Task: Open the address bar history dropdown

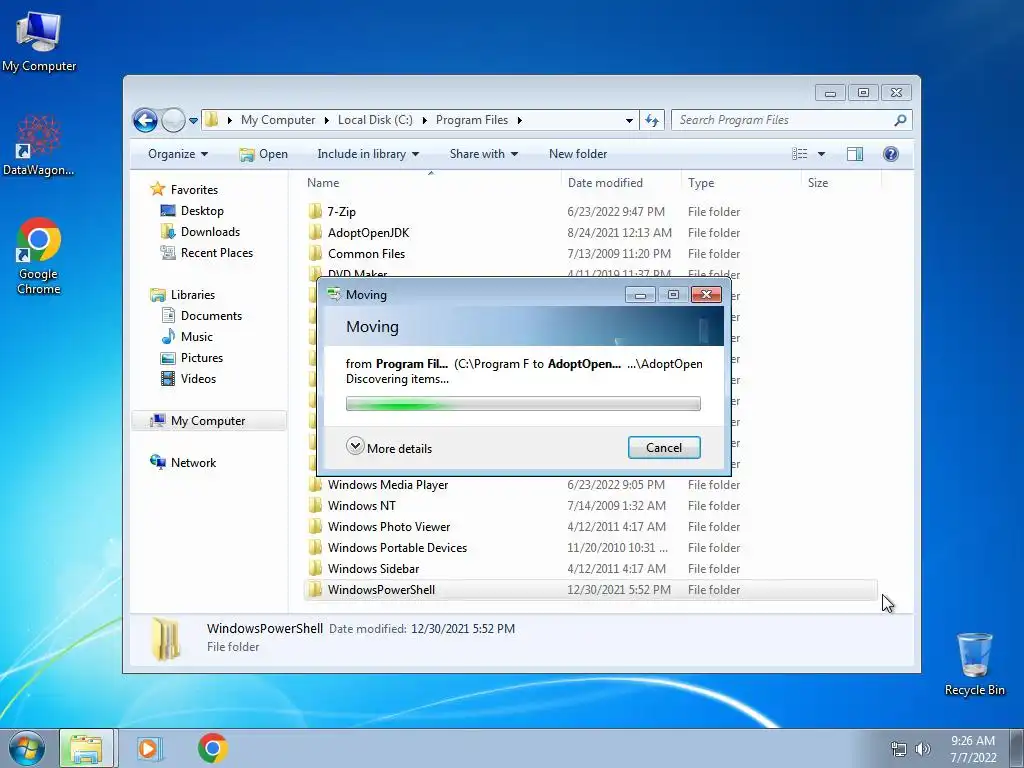Action: 629,120
